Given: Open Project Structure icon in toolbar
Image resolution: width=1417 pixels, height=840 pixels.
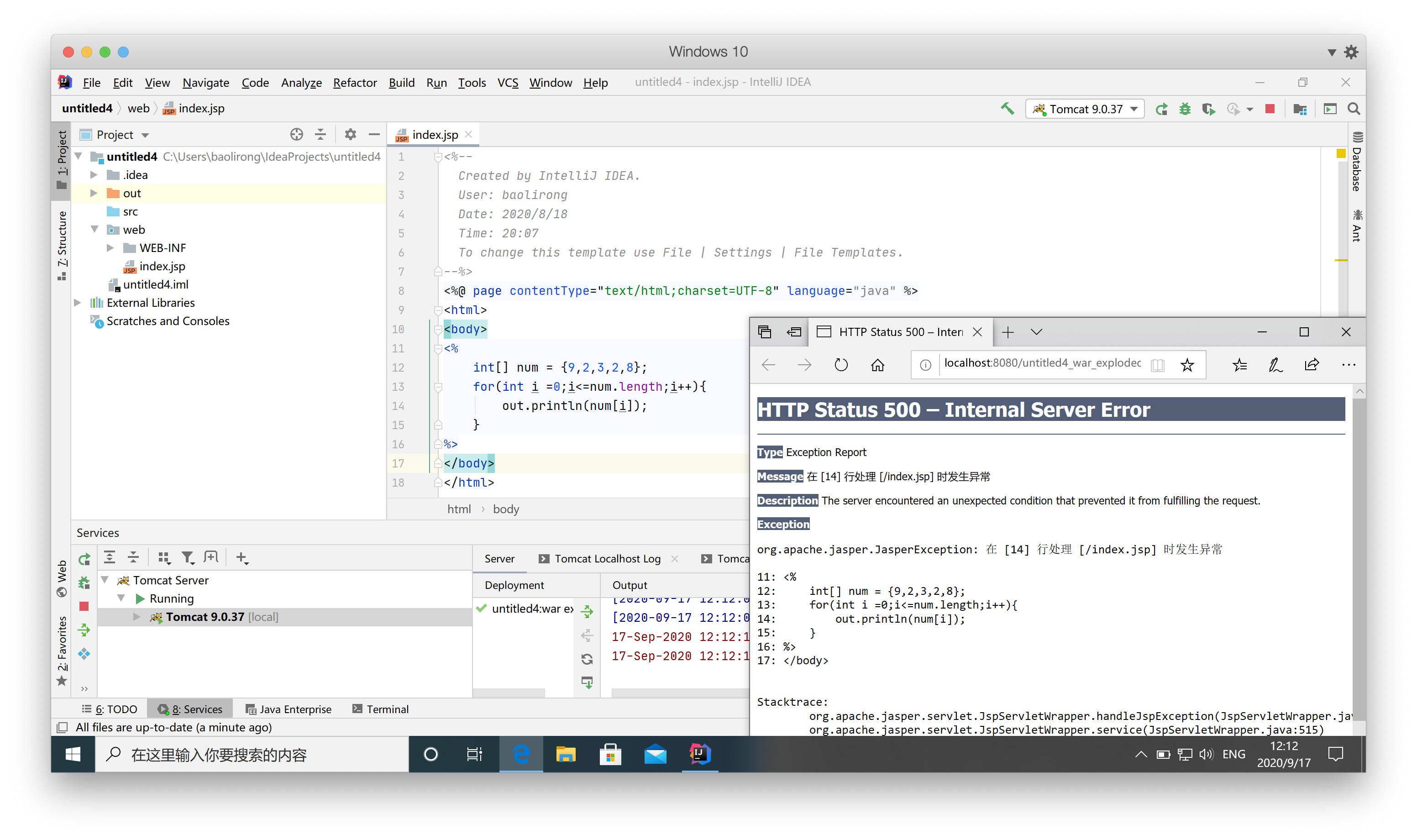Looking at the screenshot, I should coord(1300,109).
